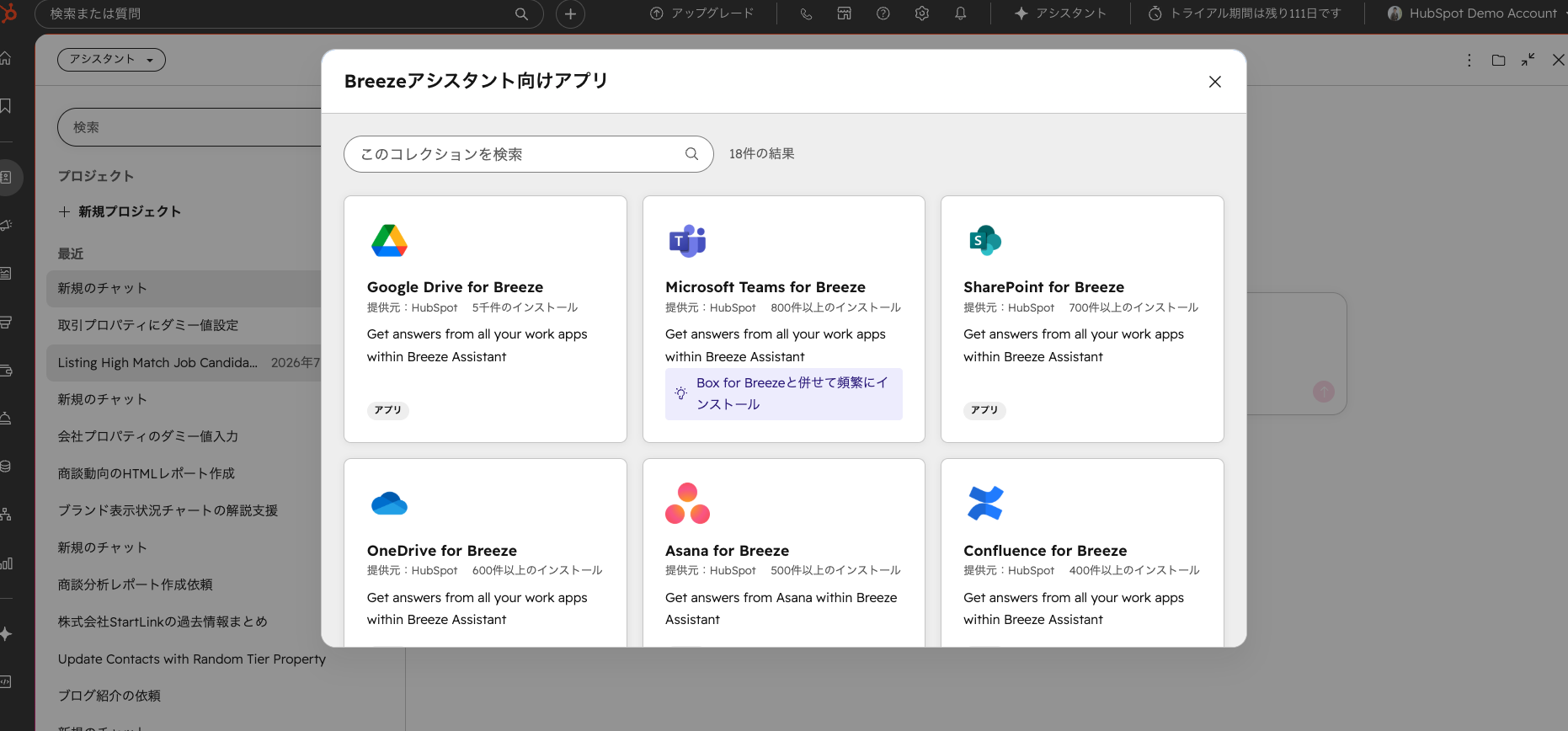The height and width of the screenshot is (731, 1568).
Task: Click the Google Drive logo icon
Action: click(389, 241)
